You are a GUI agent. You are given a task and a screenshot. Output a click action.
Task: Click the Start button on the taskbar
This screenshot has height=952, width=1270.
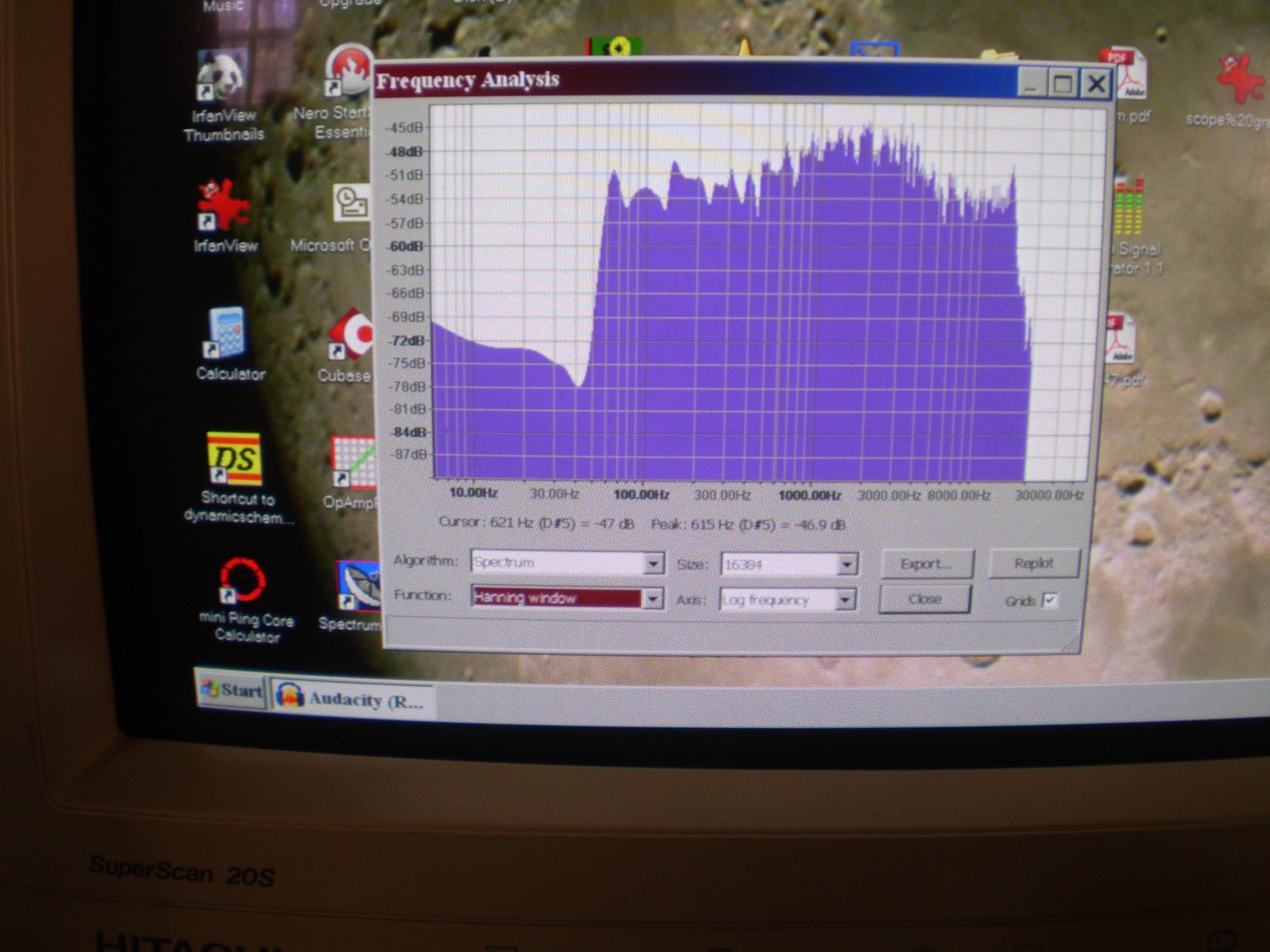coord(232,689)
